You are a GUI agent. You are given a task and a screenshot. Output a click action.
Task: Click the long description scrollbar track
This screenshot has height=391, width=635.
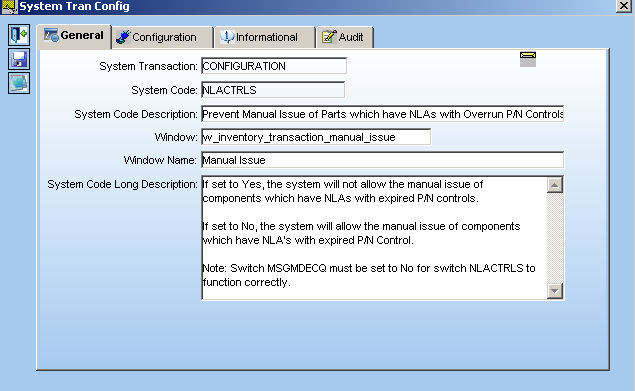click(555, 238)
